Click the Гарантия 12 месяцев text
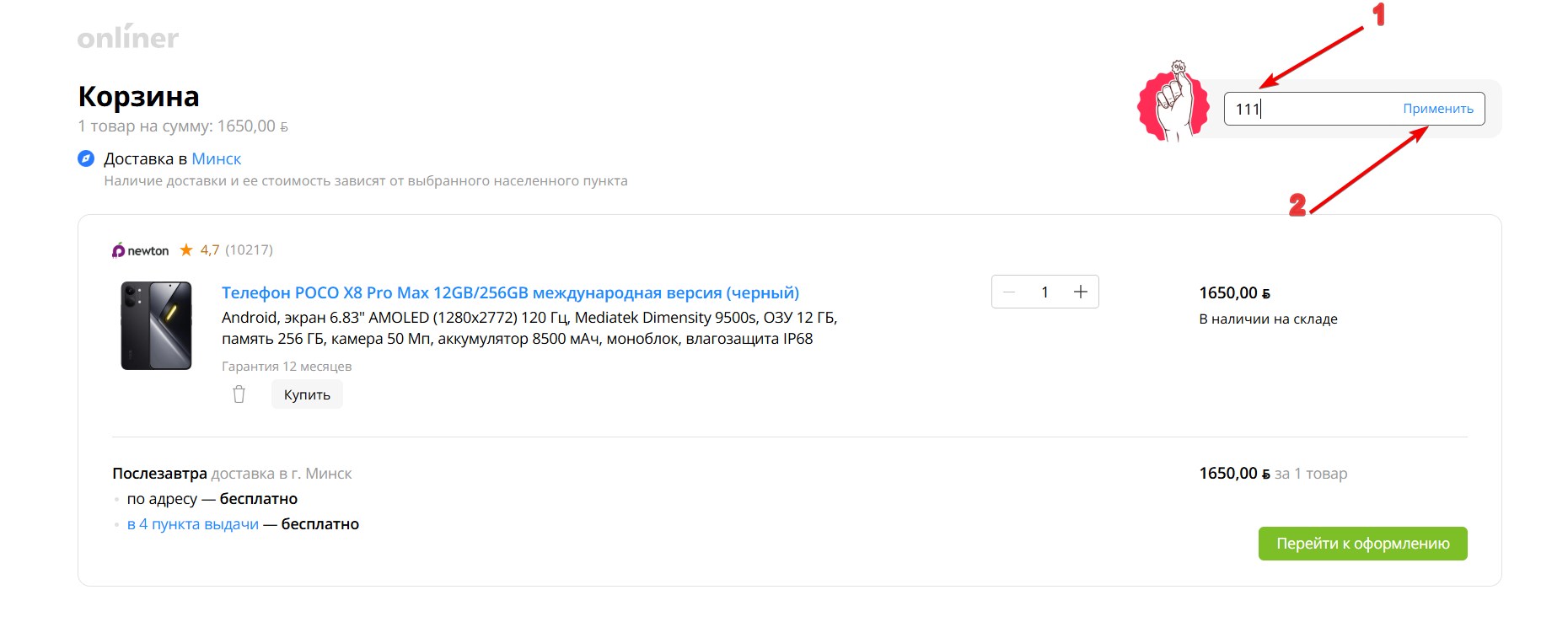Screen dimensions: 1568x638 tap(287, 366)
